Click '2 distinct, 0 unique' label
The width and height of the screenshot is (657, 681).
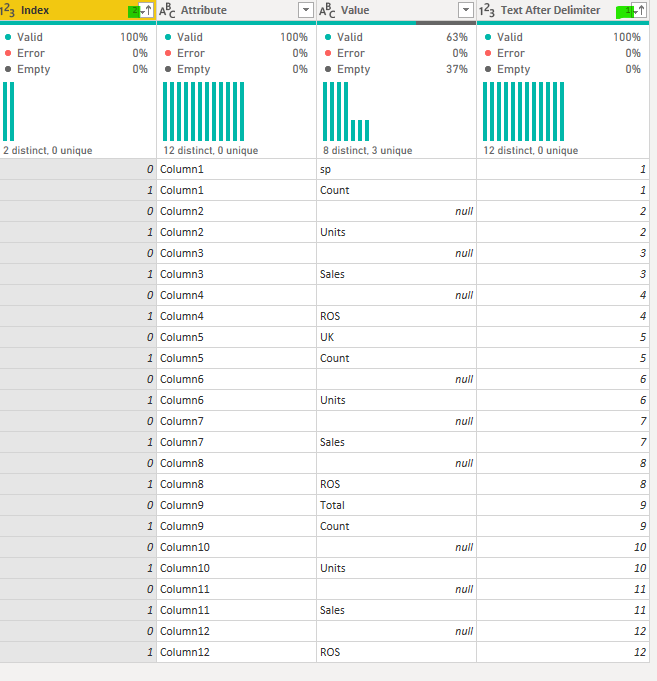pyautogui.click(x=48, y=150)
